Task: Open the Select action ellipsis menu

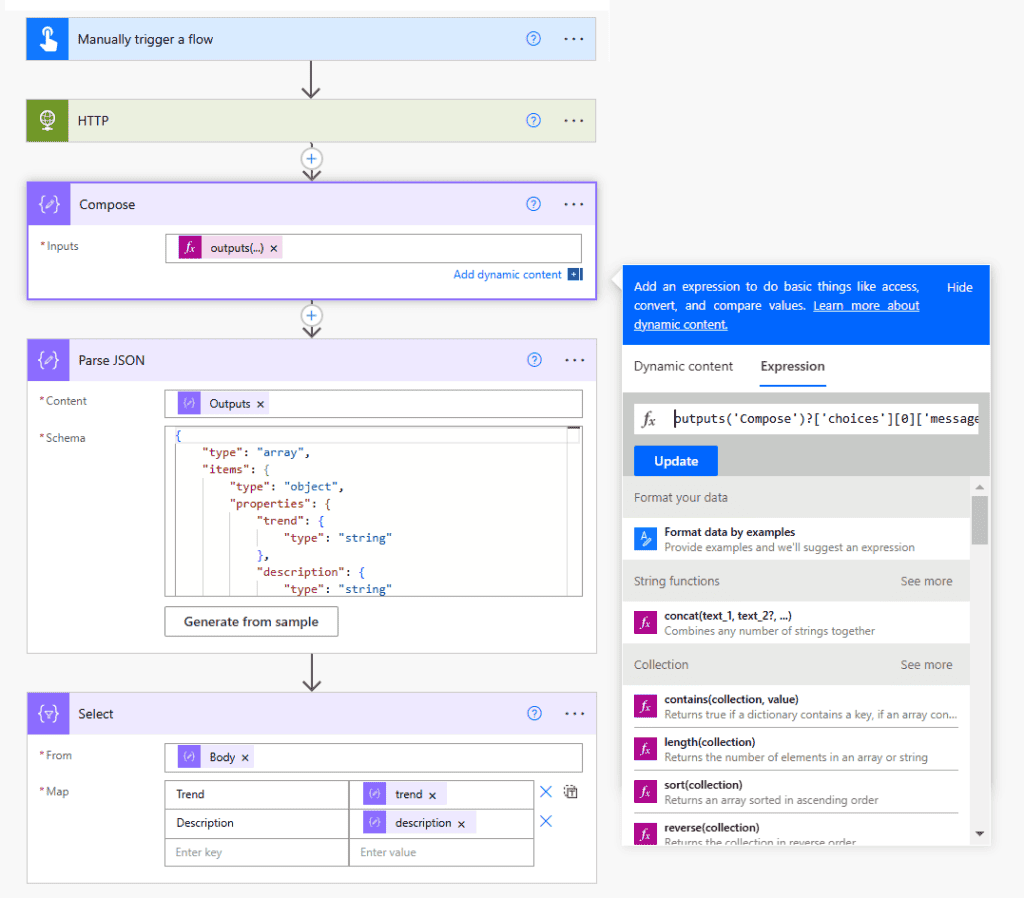Action: 574,714
